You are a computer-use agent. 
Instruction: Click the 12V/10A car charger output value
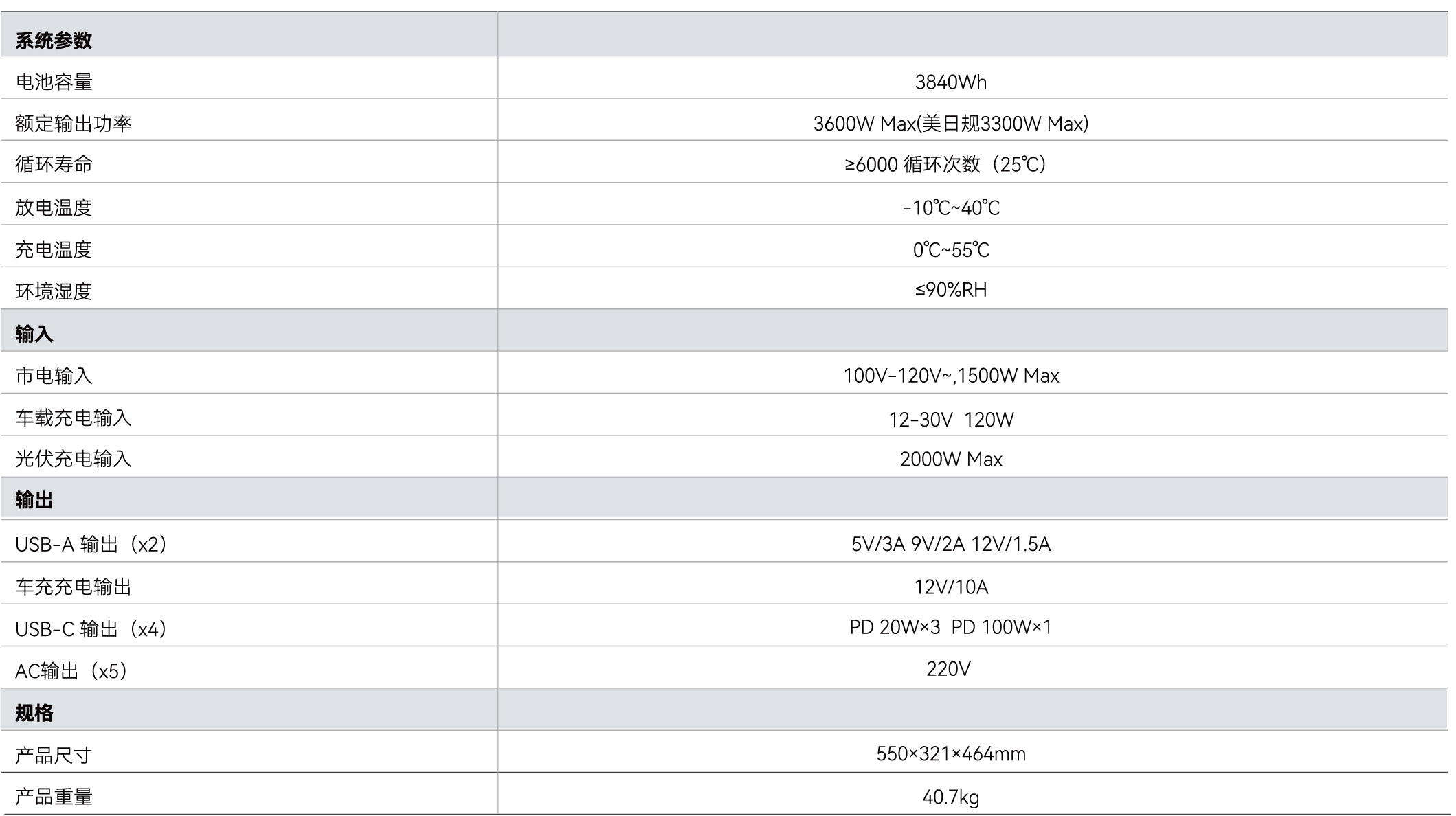coord(950,587)
